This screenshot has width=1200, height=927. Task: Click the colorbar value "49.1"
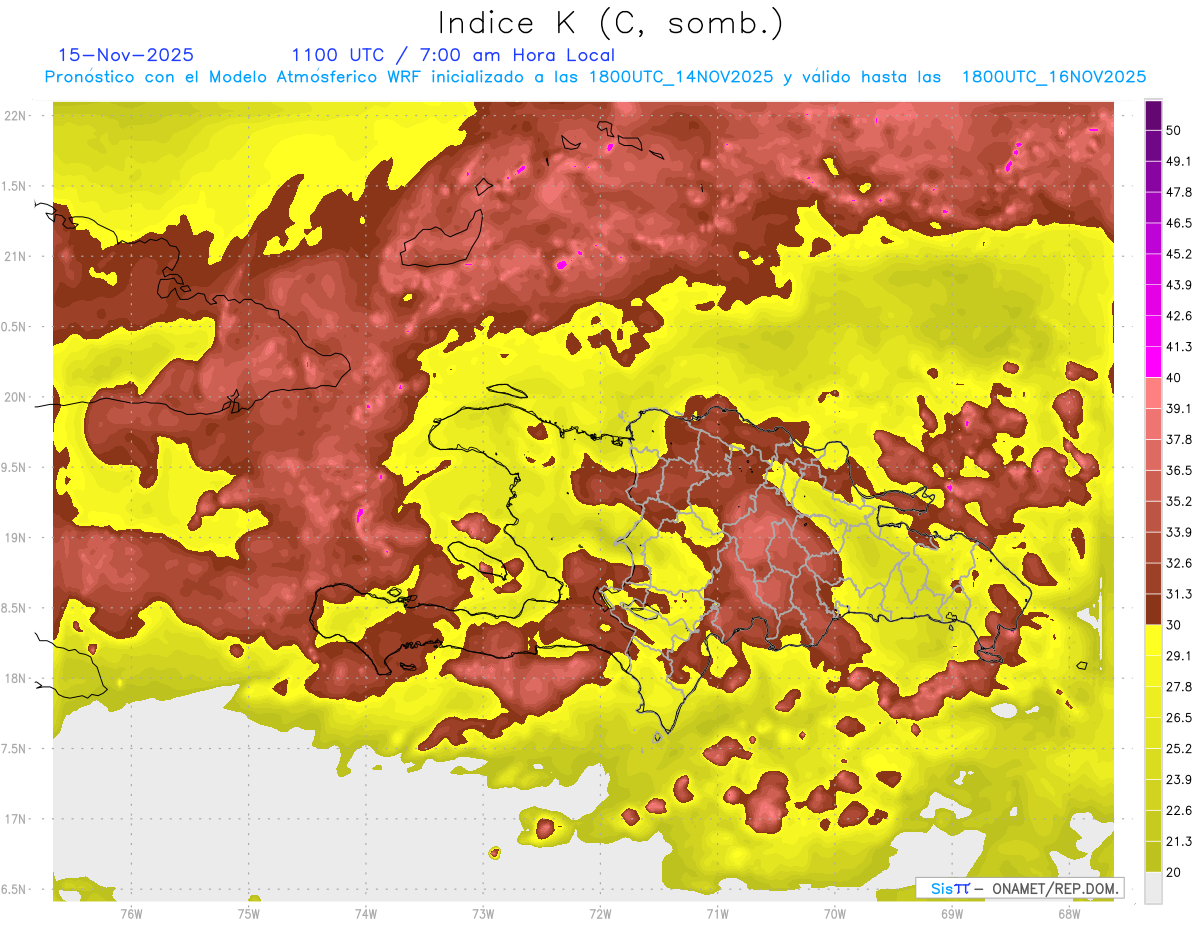tap(1178, 161)
